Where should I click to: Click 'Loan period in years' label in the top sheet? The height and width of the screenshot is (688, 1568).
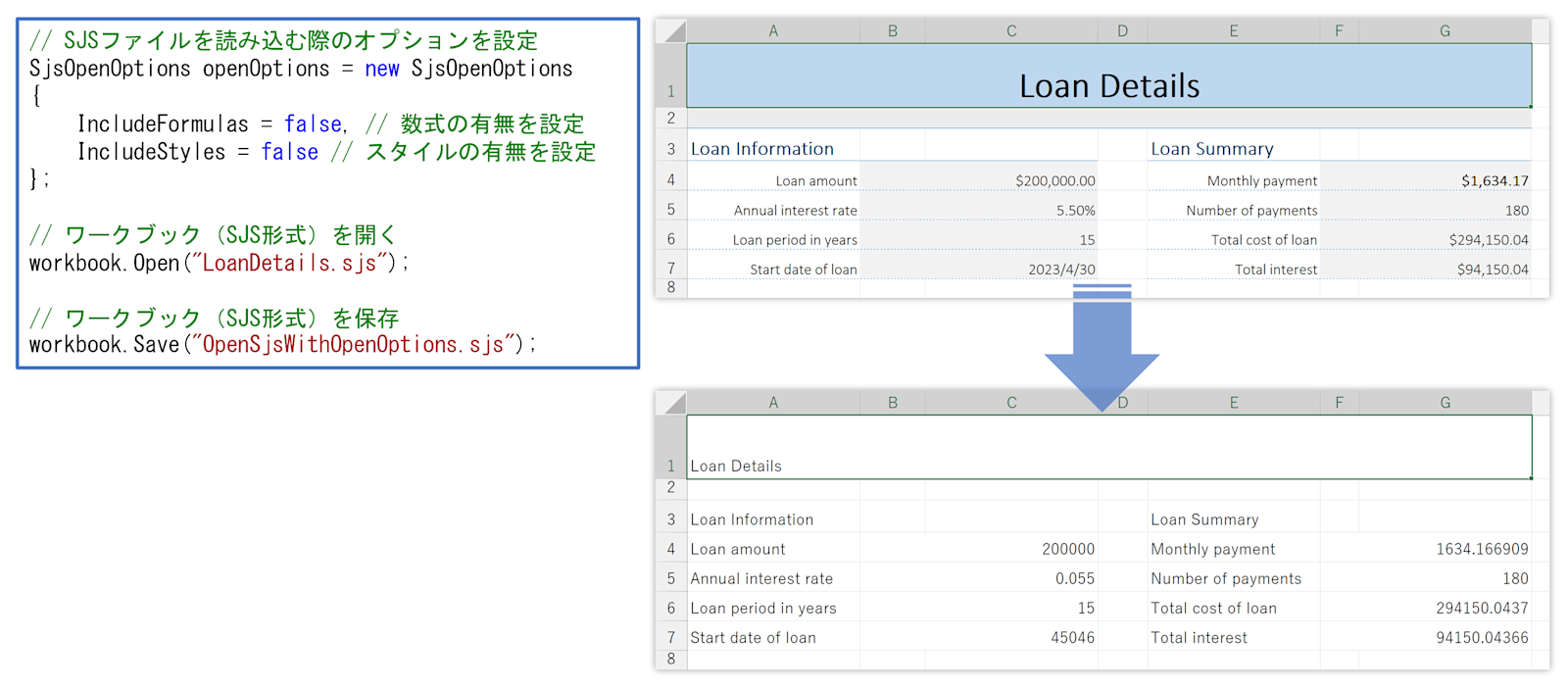(x=795, y=239)
